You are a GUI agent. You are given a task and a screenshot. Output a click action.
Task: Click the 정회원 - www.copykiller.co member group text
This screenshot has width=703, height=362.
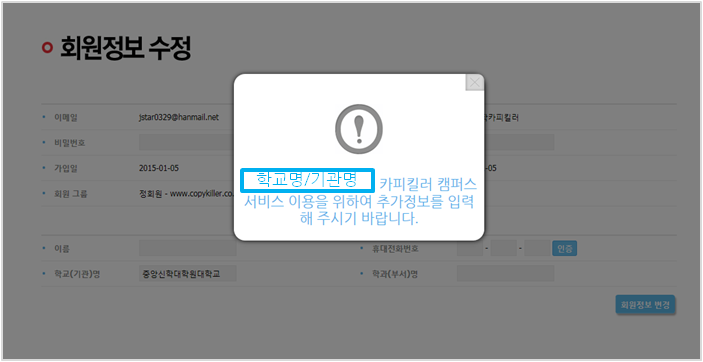(187, 194)
